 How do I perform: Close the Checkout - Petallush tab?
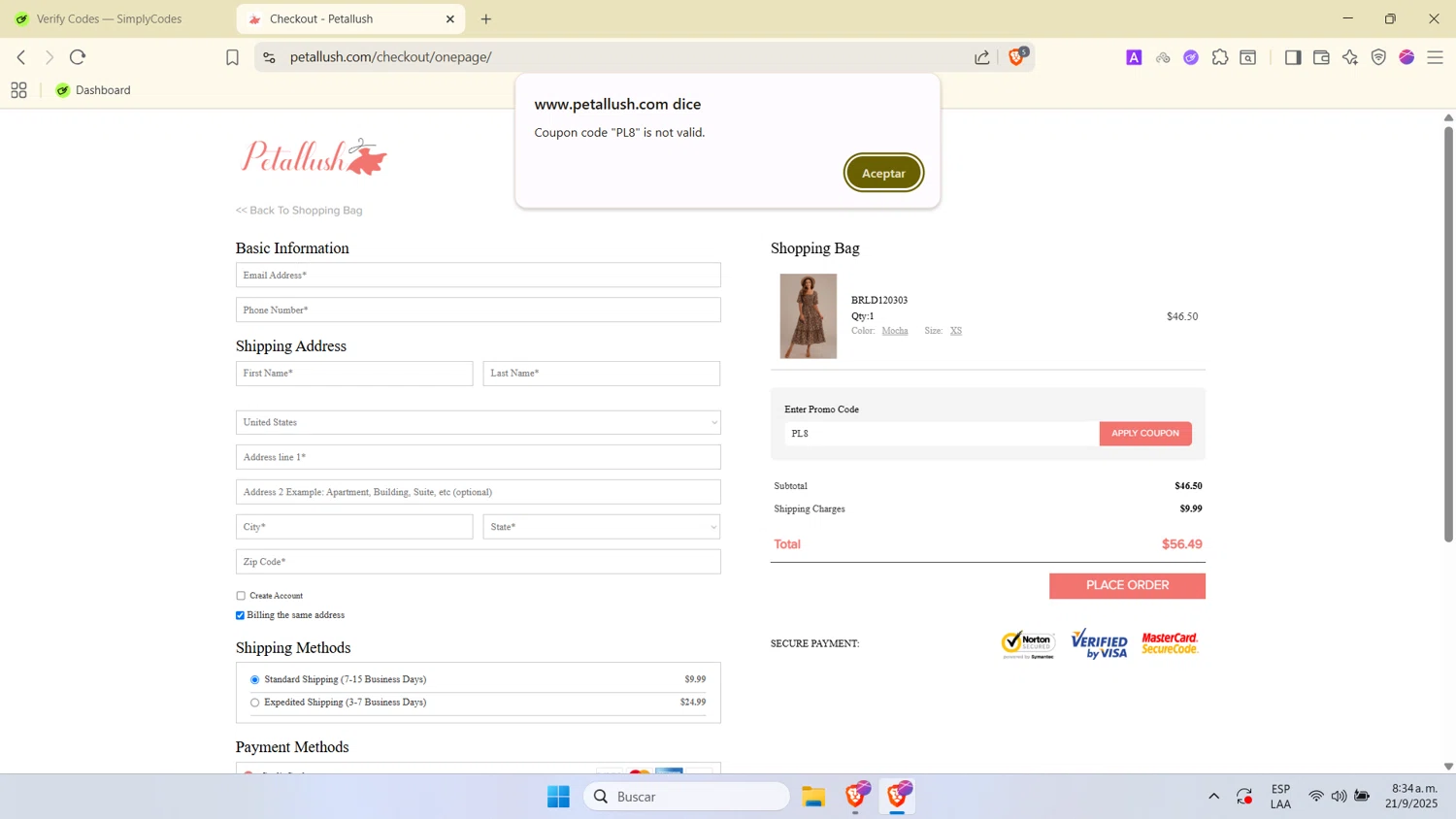[450, 18]
